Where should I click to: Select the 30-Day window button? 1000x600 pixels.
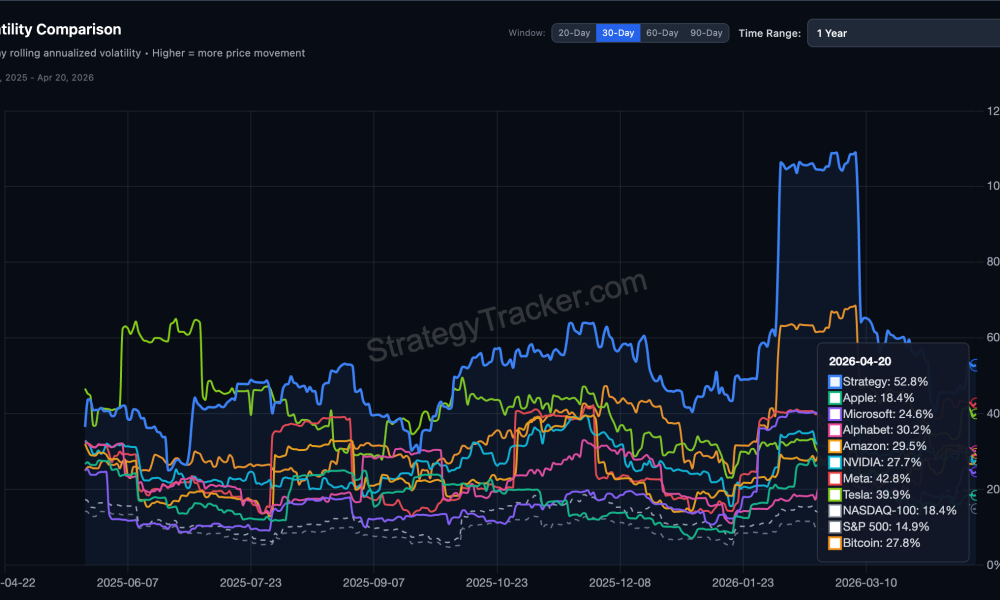618,32
